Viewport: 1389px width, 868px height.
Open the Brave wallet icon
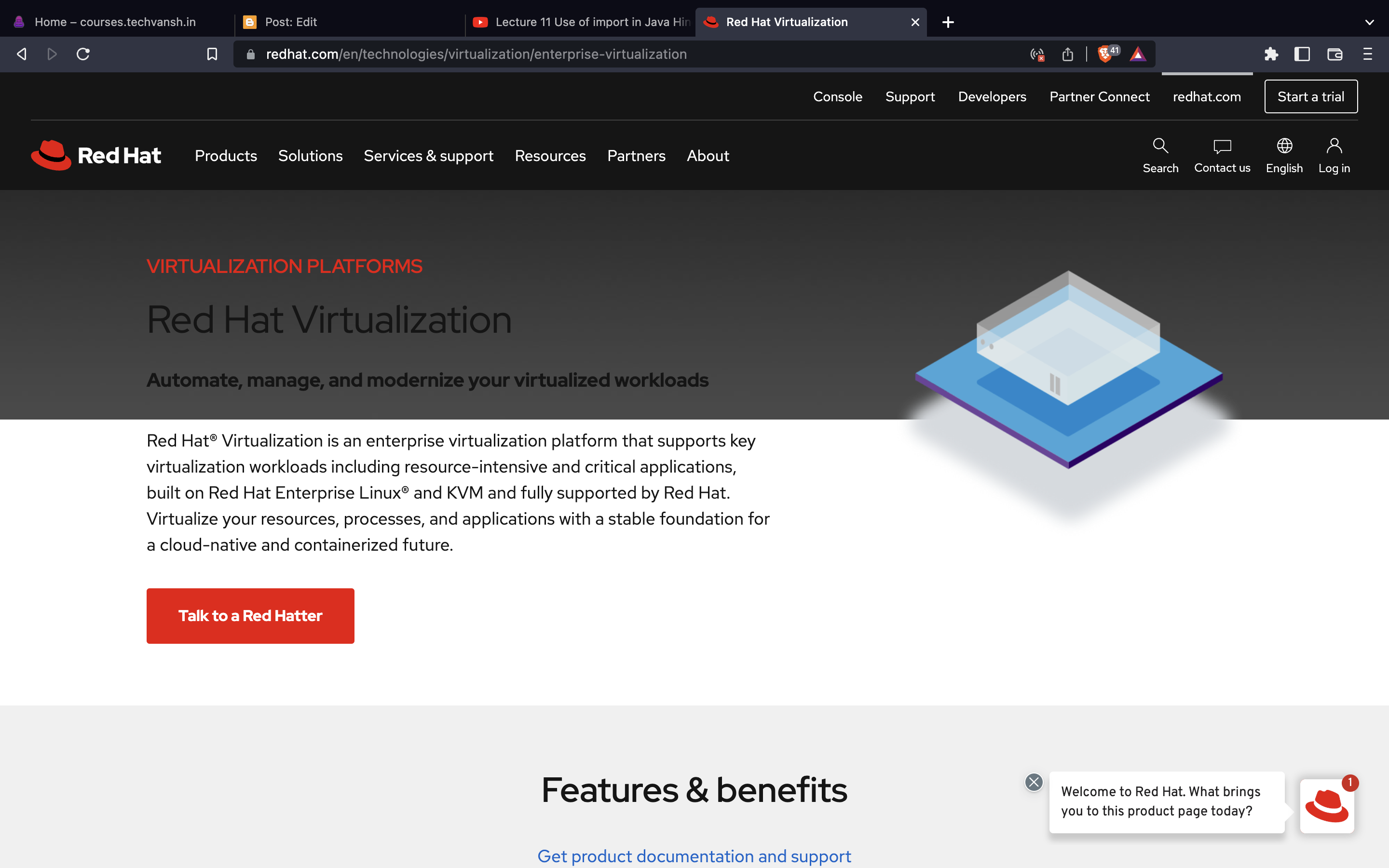(x=1335, y=54)
